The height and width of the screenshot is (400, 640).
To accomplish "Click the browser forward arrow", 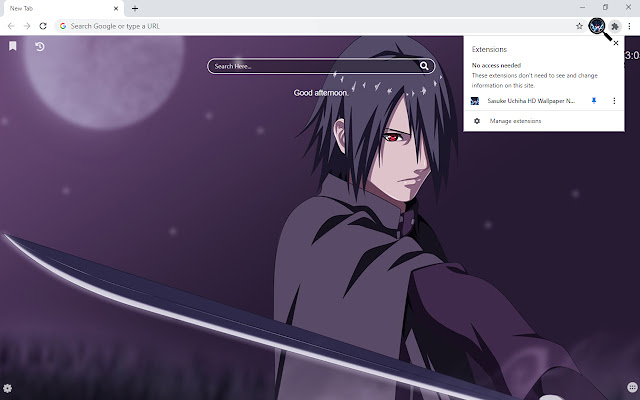I will [x=27, y=26].
